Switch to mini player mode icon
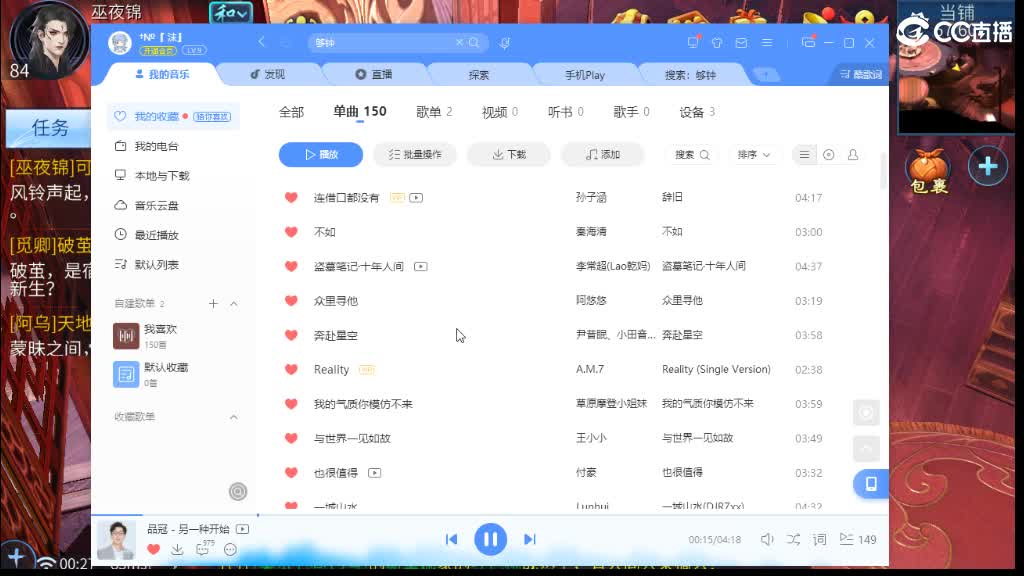 [808, 42]
